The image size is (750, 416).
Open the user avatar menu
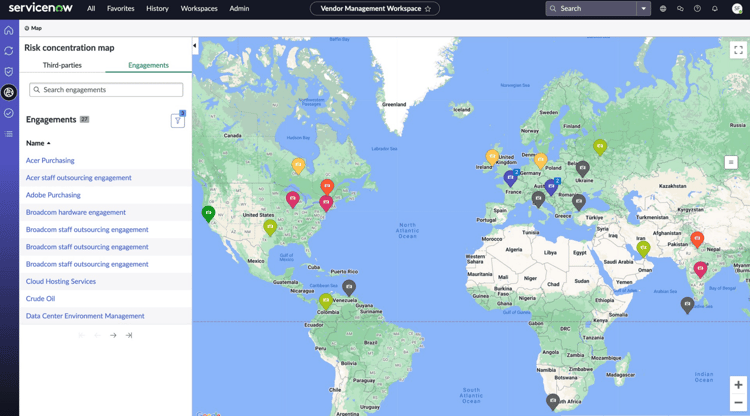point(737,9)
